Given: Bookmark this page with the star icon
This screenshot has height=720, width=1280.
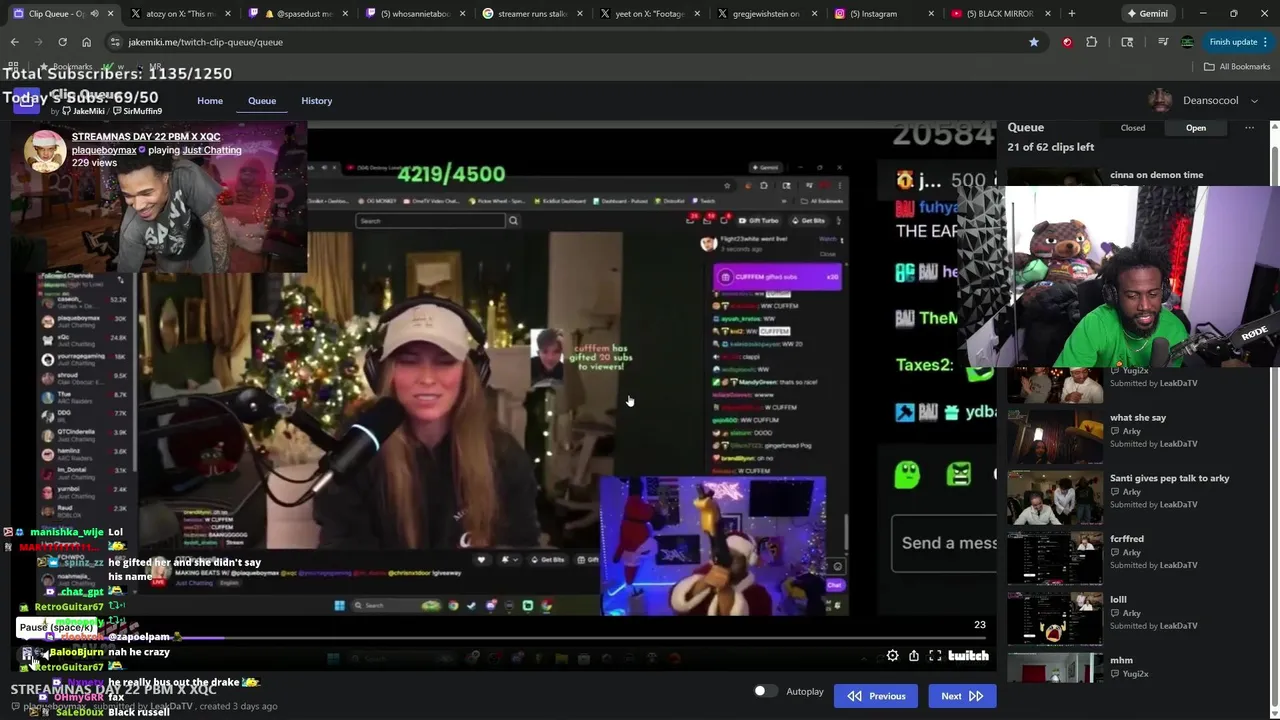Looking at the screenshot, I should point(1034,42).
